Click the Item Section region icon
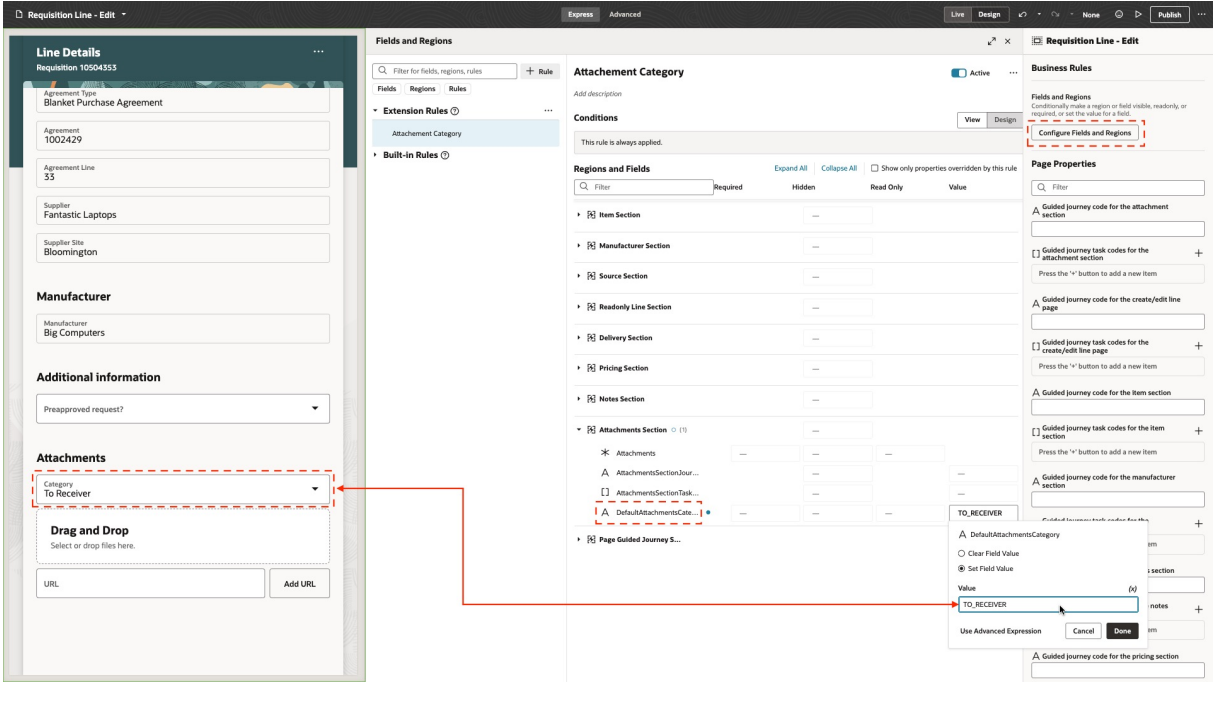 (590, 215)
